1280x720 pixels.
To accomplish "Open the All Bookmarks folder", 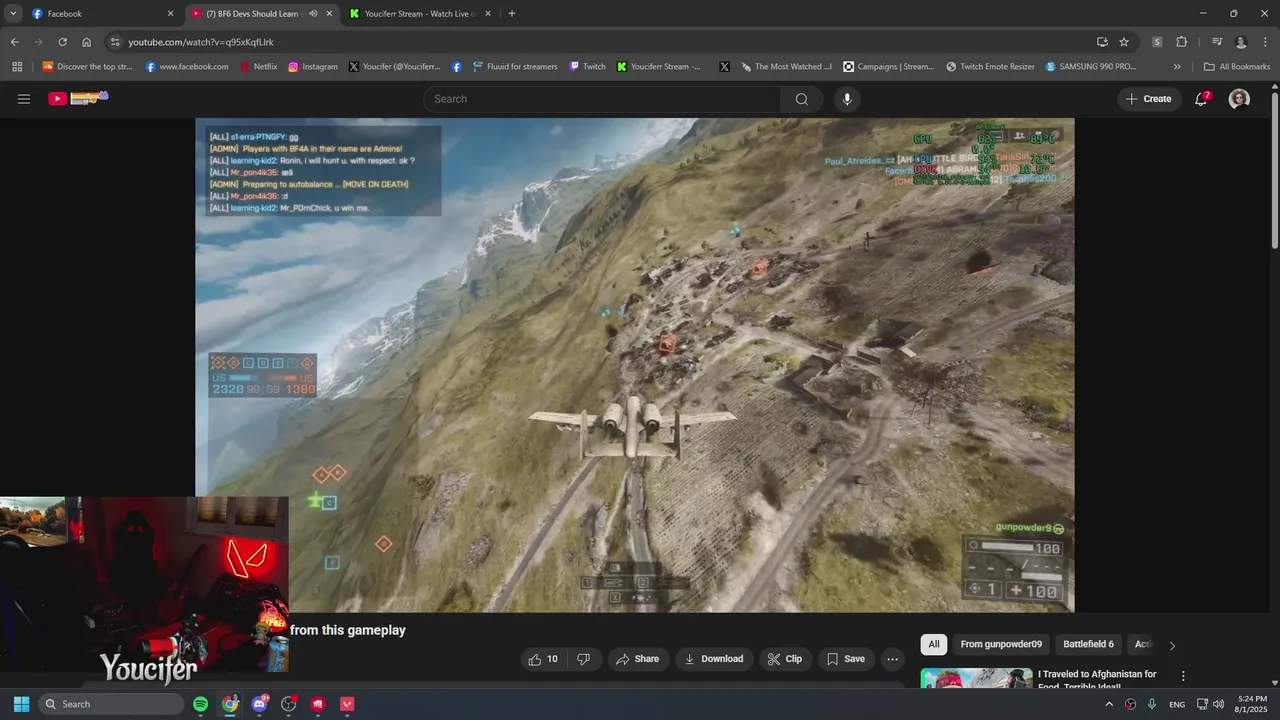I will click(x=1236, y=67).
